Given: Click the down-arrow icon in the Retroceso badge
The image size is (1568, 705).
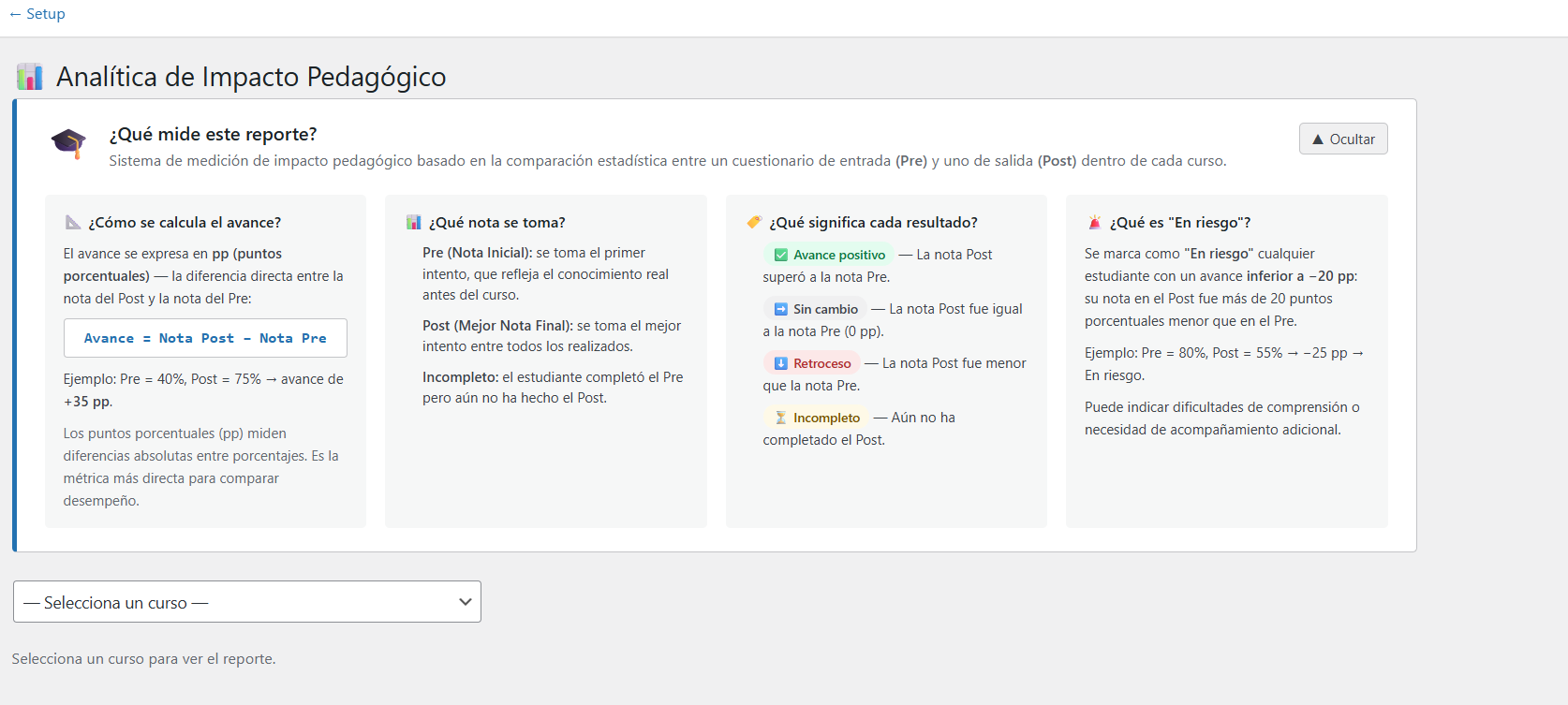Looking at the screenshot, I should click(781, 363).
